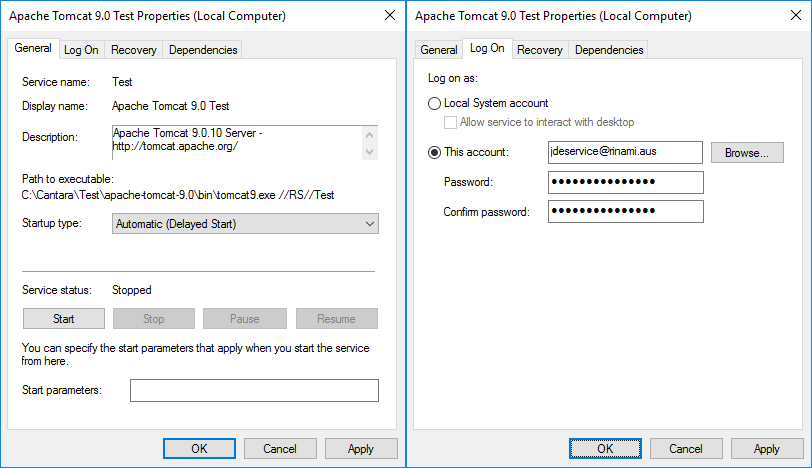Toggle Allow service to interact with desktop
Image resolution: width=812 pixels, height=468 pixels.
tap(450, 122)
